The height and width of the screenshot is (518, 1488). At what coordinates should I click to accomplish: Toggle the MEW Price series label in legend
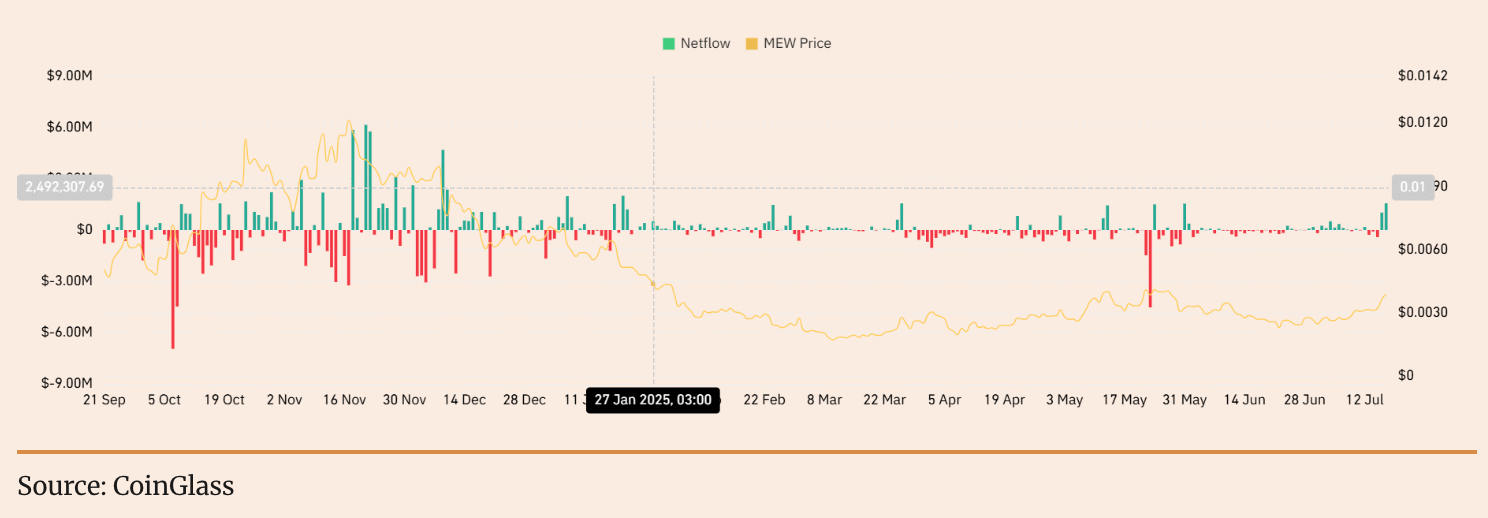tap(797, 44)
